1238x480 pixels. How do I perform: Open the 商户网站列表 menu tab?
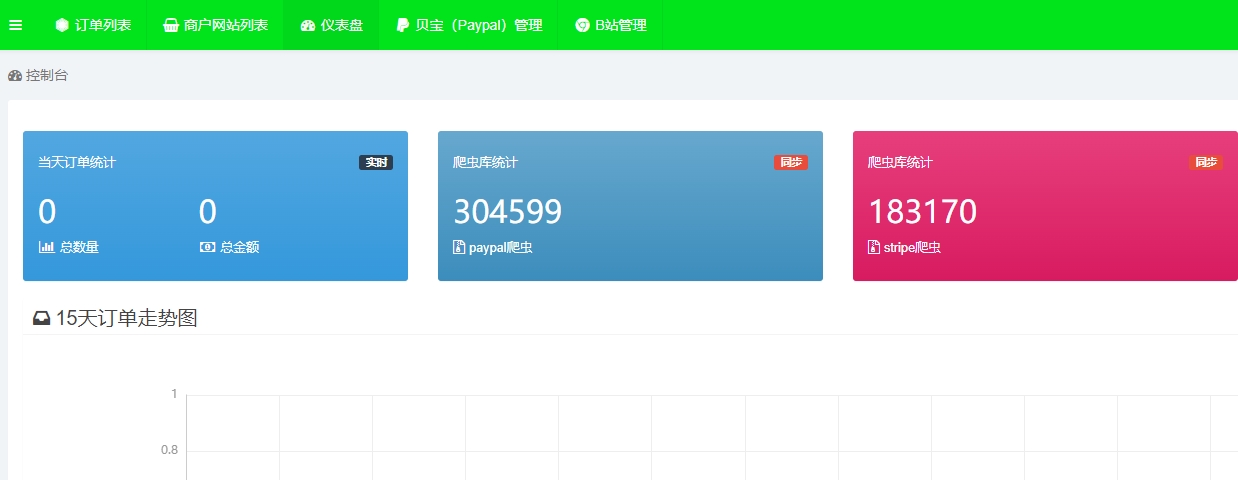(215, 25)
